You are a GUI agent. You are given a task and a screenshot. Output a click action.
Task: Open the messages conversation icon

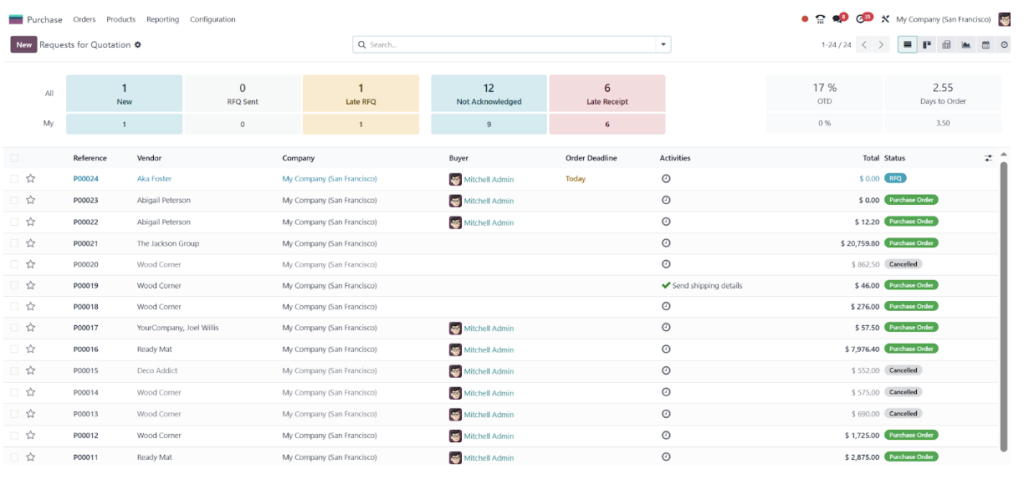(x=839, y=19)
